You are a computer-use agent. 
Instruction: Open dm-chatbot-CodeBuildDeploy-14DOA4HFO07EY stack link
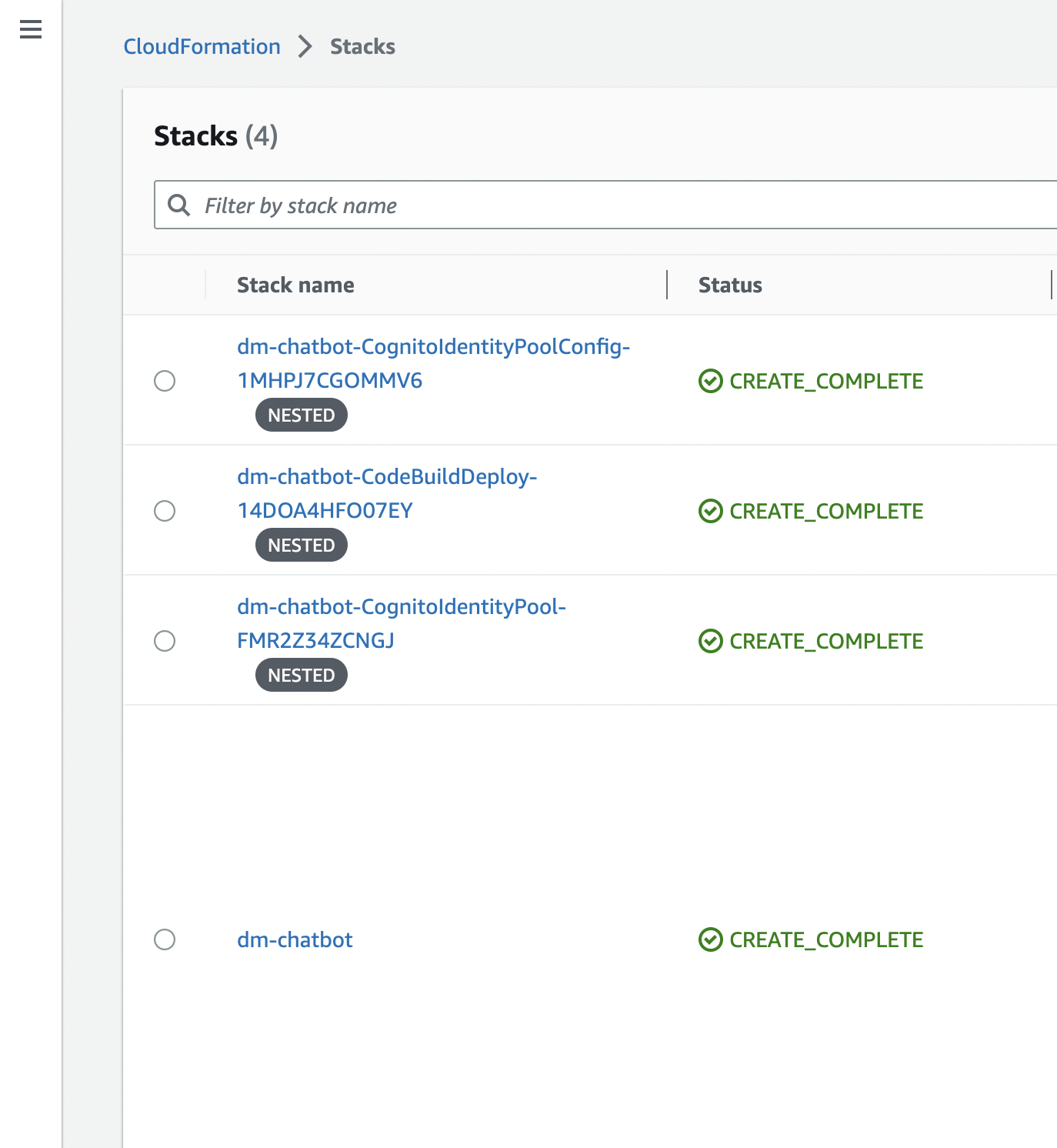point(387,493)
